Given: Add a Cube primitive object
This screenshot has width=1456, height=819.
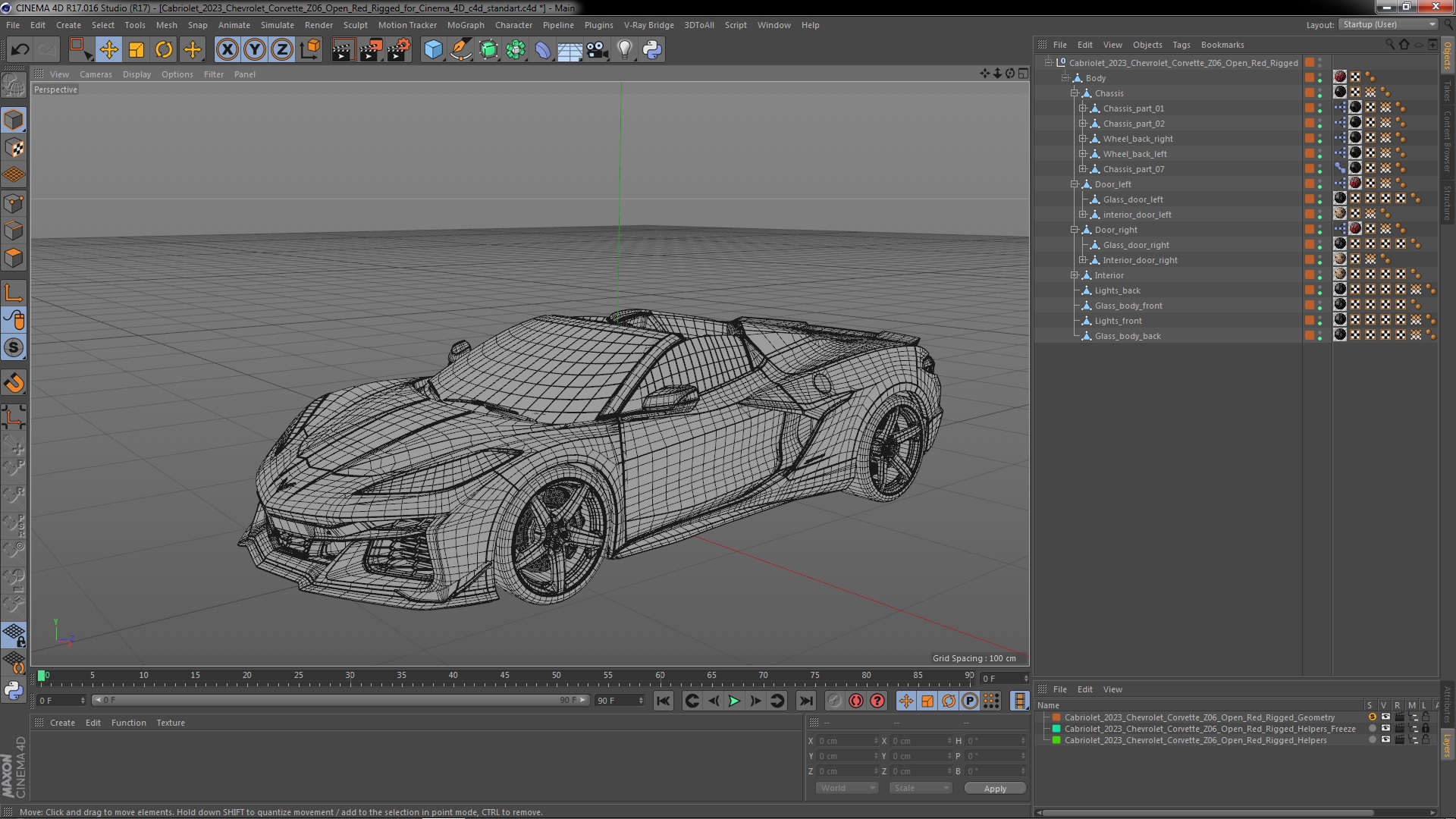Looking at the screenshot, I should pos(433,50).
